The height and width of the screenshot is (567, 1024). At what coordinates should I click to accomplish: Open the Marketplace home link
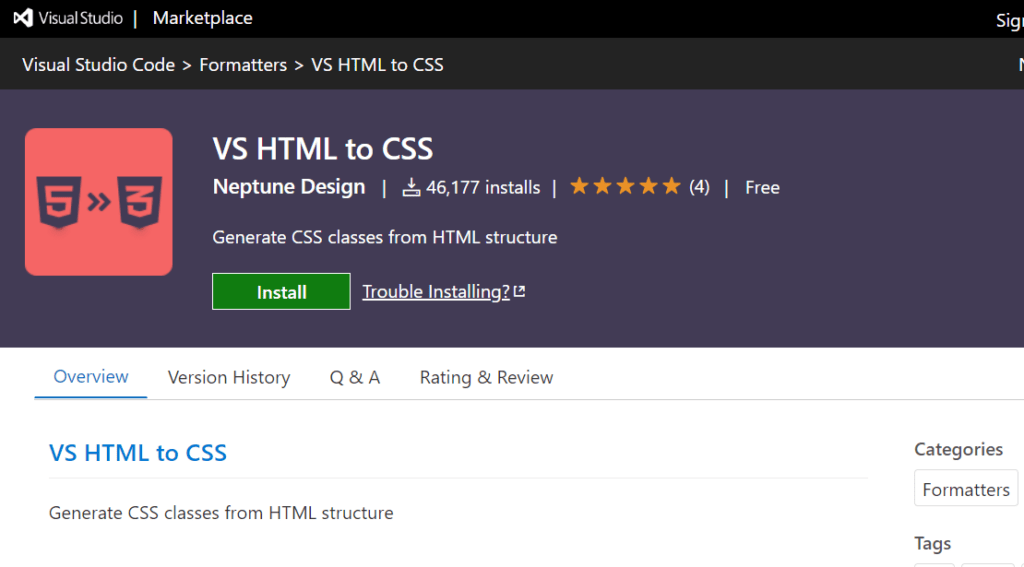(x=202, y=18)
